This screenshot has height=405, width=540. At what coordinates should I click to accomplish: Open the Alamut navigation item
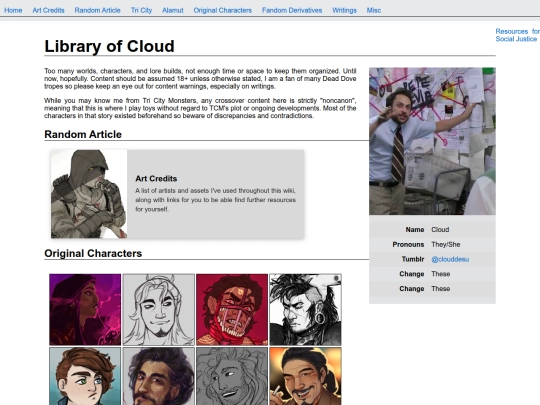pos(173,10)
